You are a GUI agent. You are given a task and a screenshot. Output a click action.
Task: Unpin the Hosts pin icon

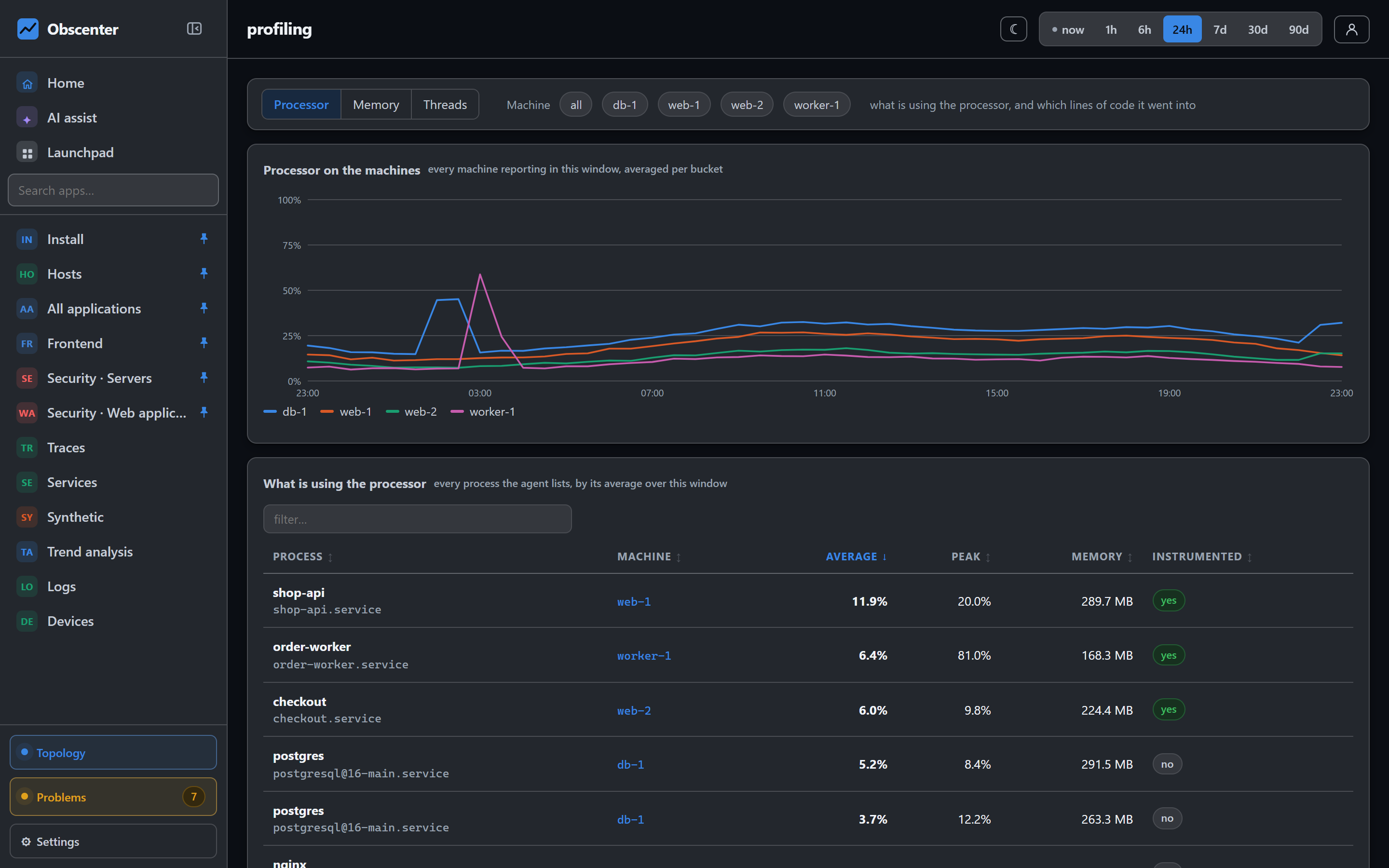point(204,273)
